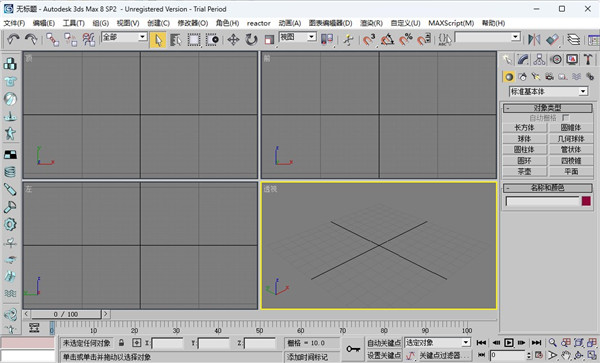Click the 圆柱体 cylinder button

(x=524, y=150)
